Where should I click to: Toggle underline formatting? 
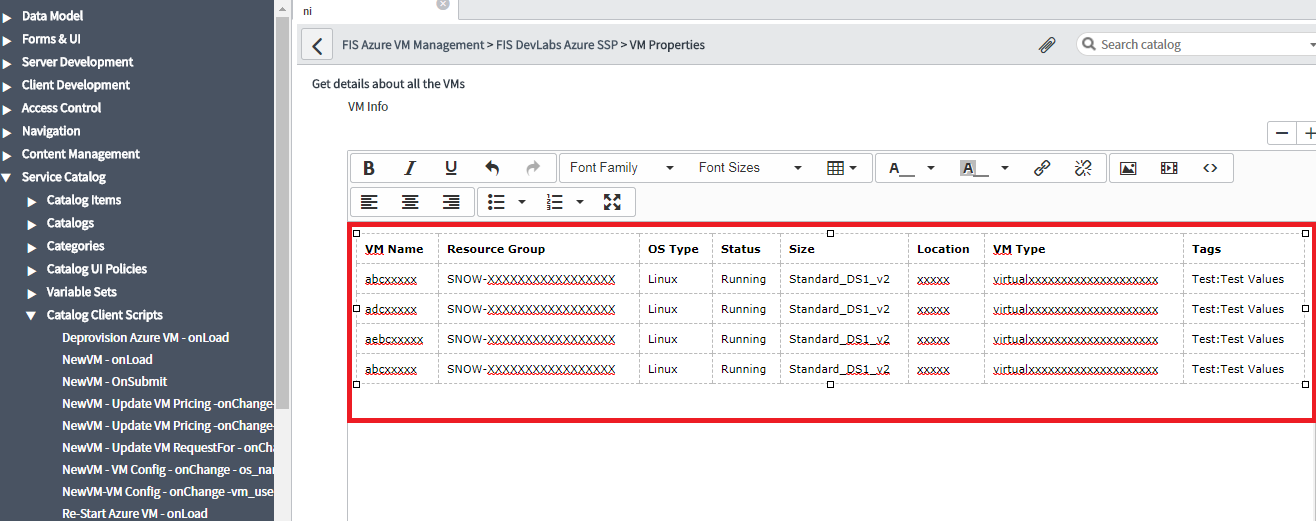pyautogui.click(x=451, y=168)
